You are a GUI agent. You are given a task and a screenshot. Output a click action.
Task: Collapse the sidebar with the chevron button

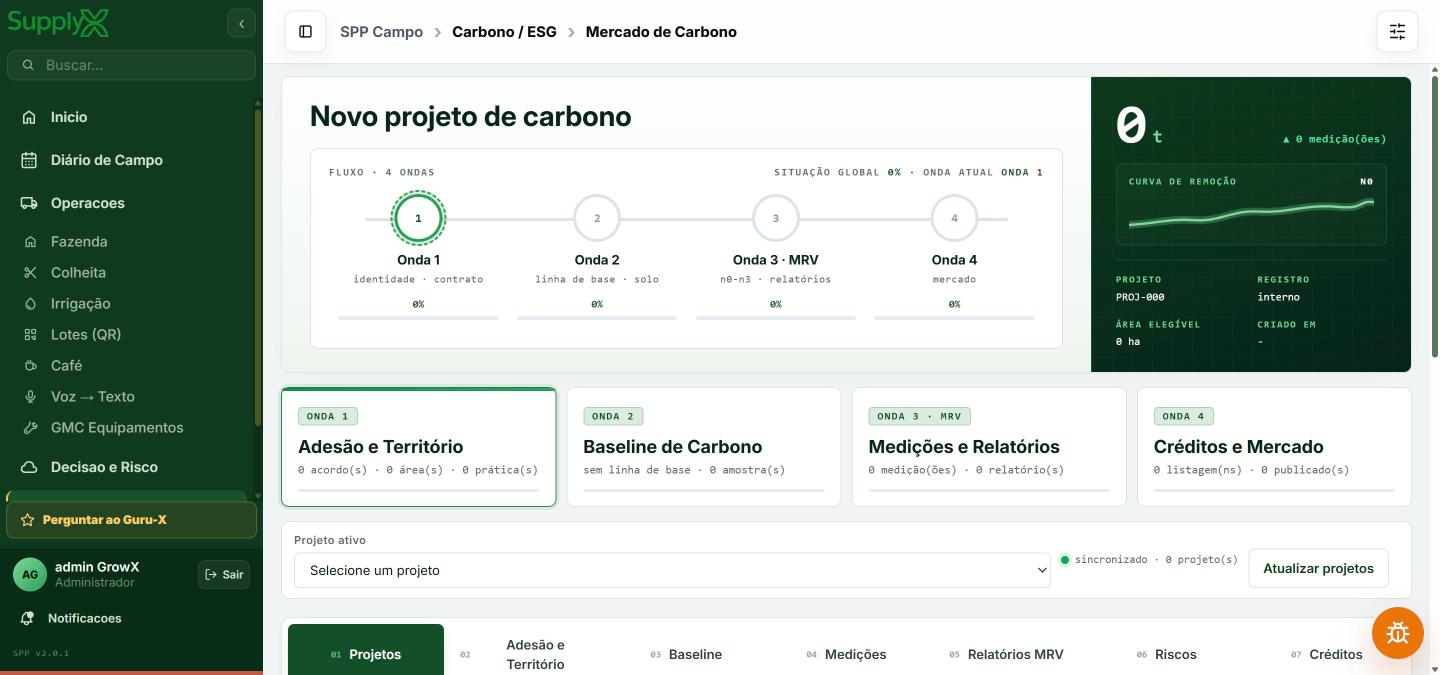(x=241, y=23)
